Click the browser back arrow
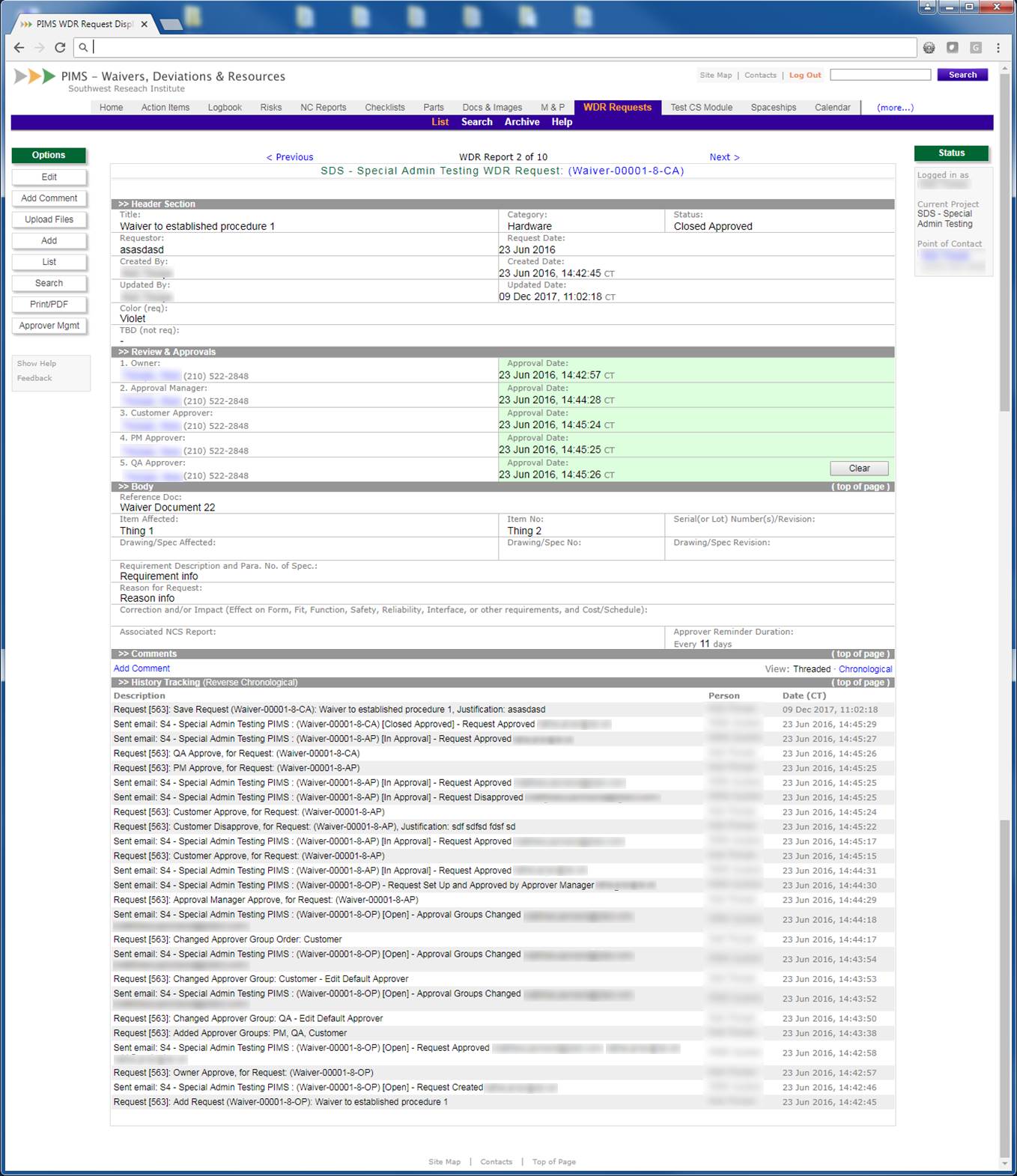The image size is (1017, 1176). (19, 47)
